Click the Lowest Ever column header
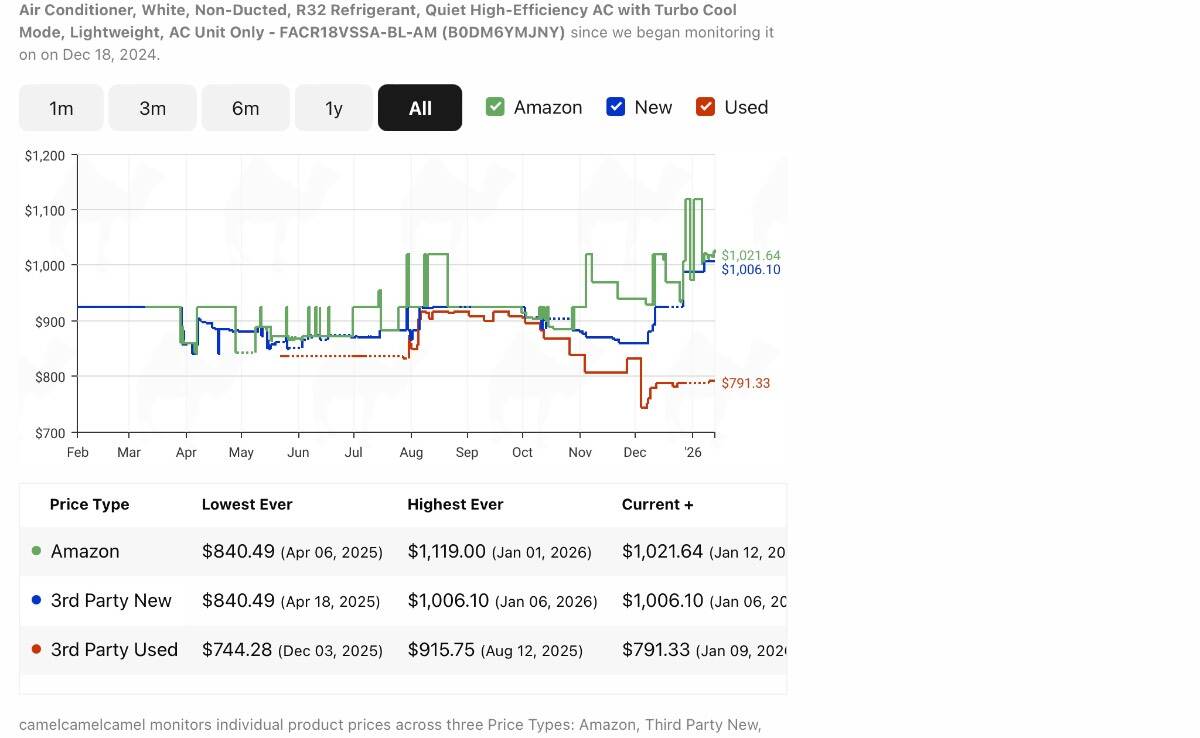This screenshot has height=738, width=1200. click(x=247, y=504)
